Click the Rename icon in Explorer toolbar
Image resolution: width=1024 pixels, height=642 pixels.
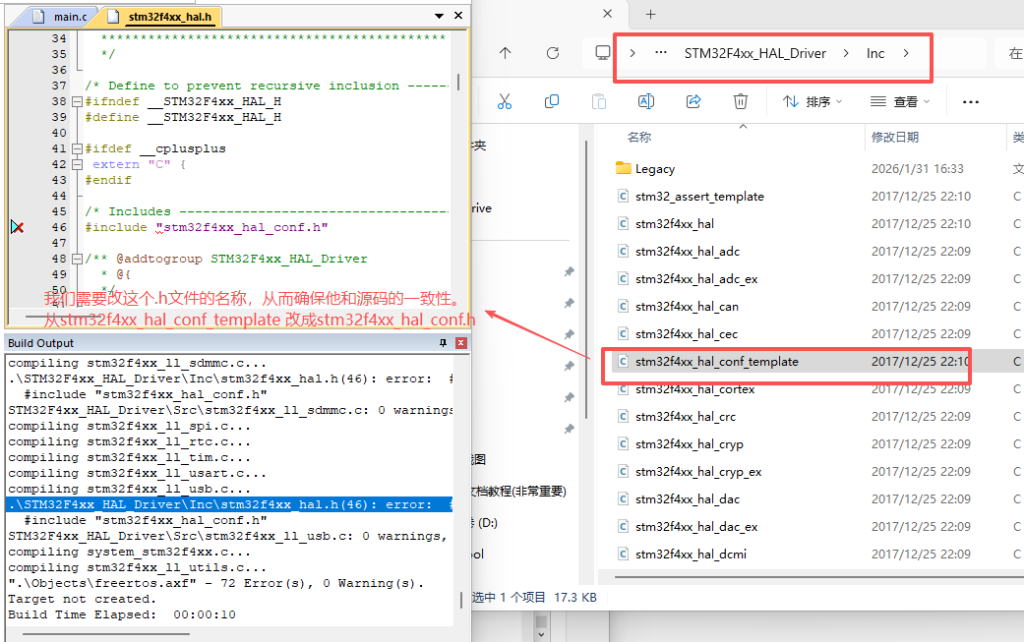click(x=646, y=101)
